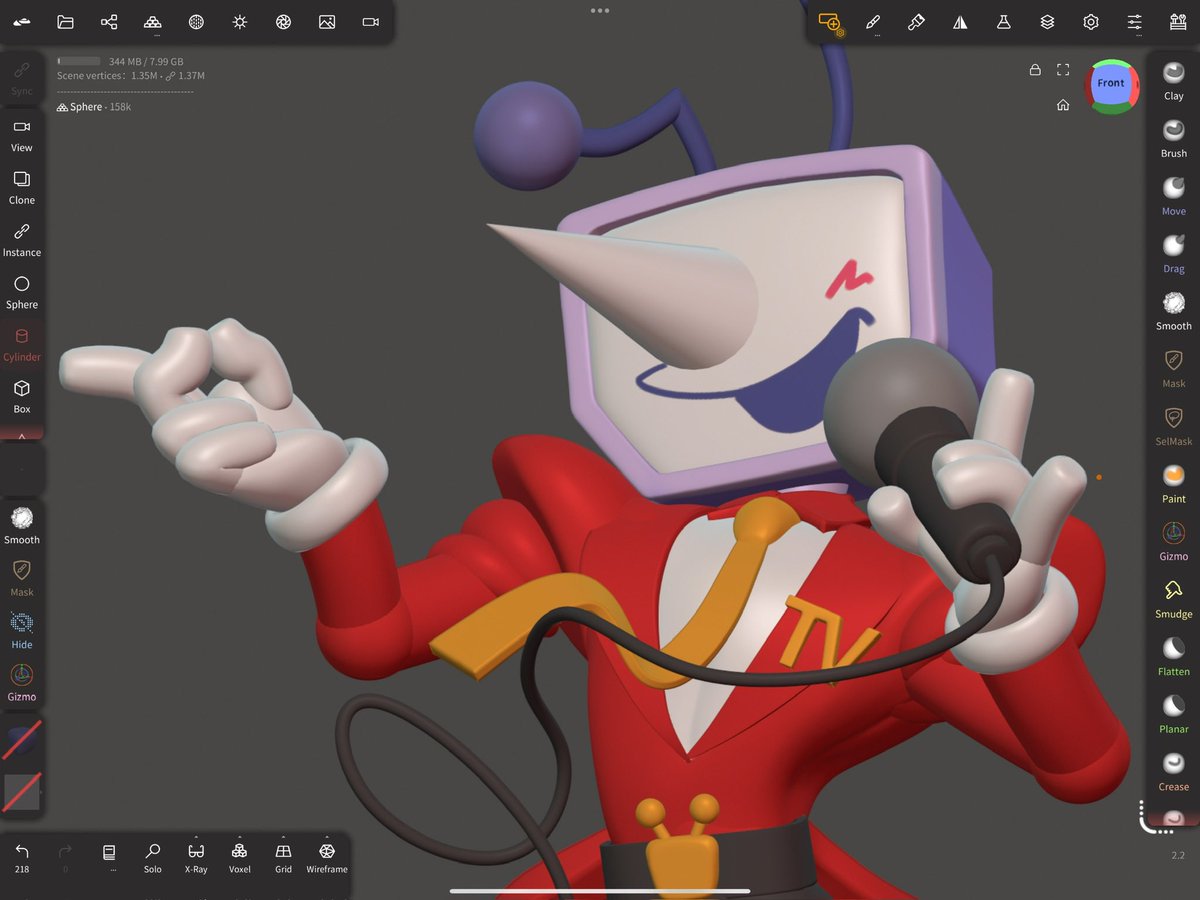Reset view with home icon
Image resolution: width=1200 pixels, height=900 pixels.
tap(1063, 105)
